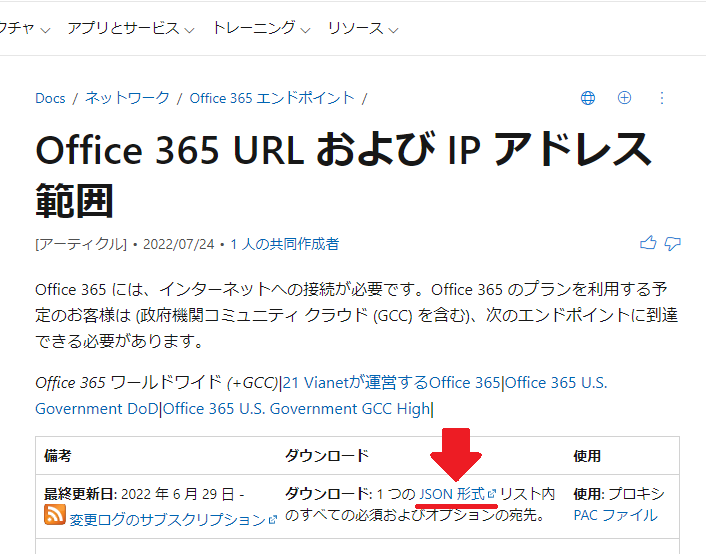Click the 使用 column header
The height and width of the screenshot is (554, 706).
point(587,456)
